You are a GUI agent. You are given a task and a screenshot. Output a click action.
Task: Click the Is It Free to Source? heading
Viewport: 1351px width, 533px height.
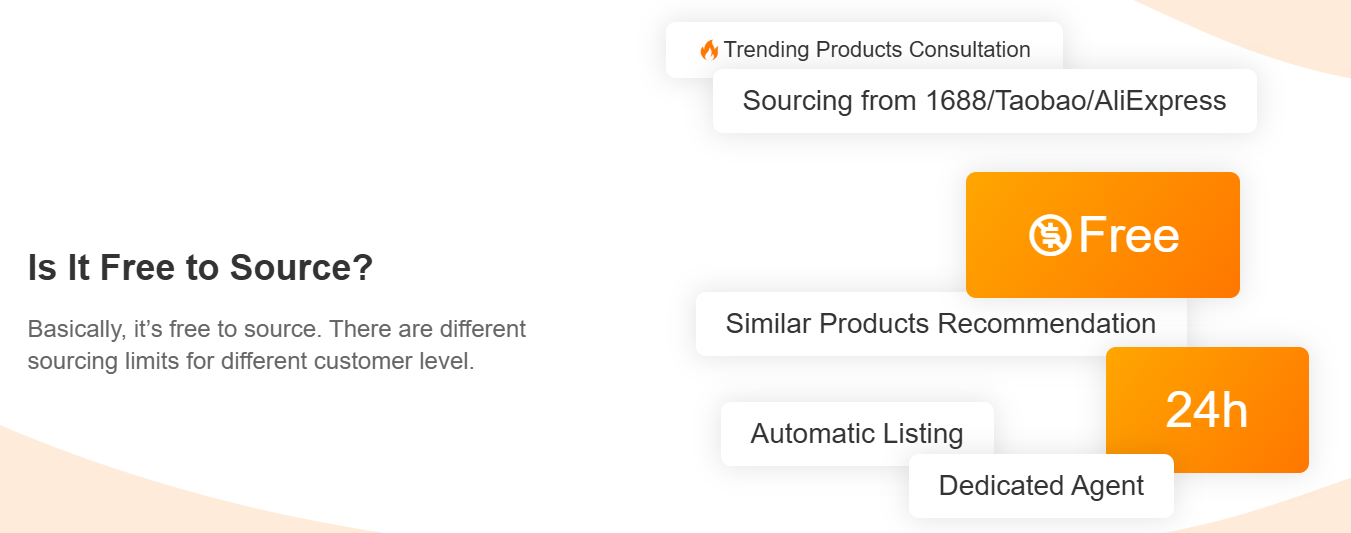[200, 268]
